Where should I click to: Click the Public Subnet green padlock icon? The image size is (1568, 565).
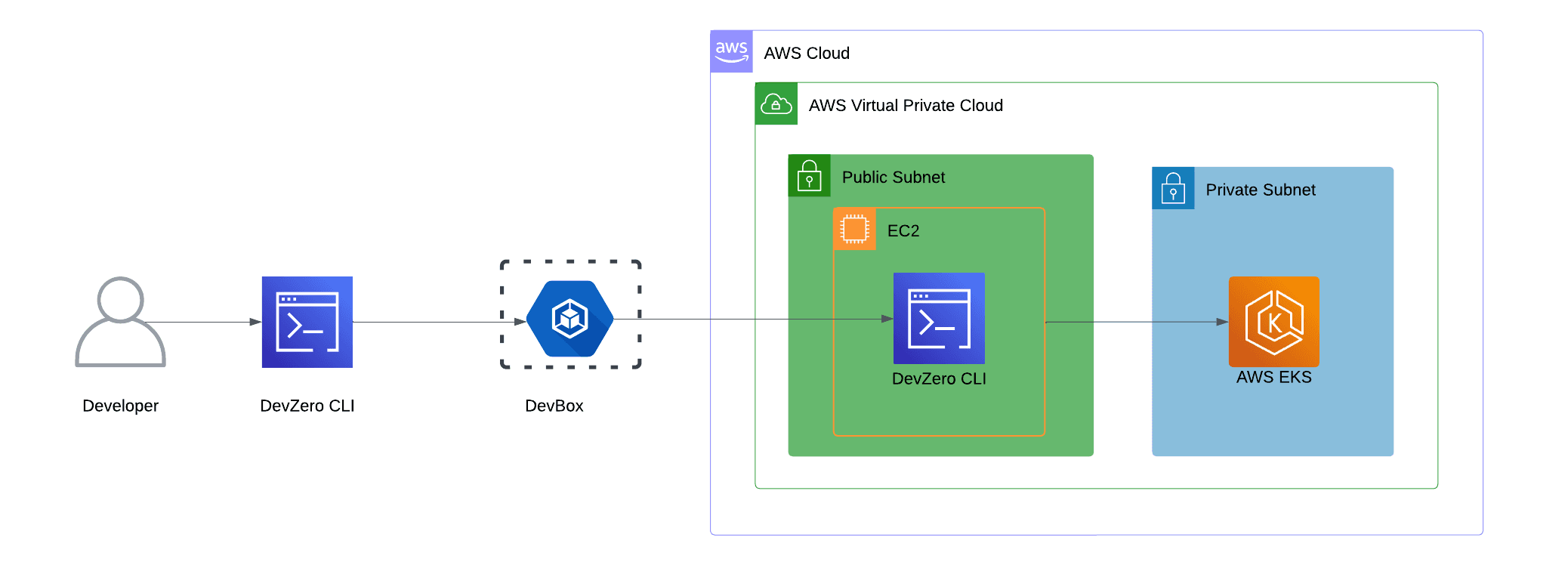809,175
